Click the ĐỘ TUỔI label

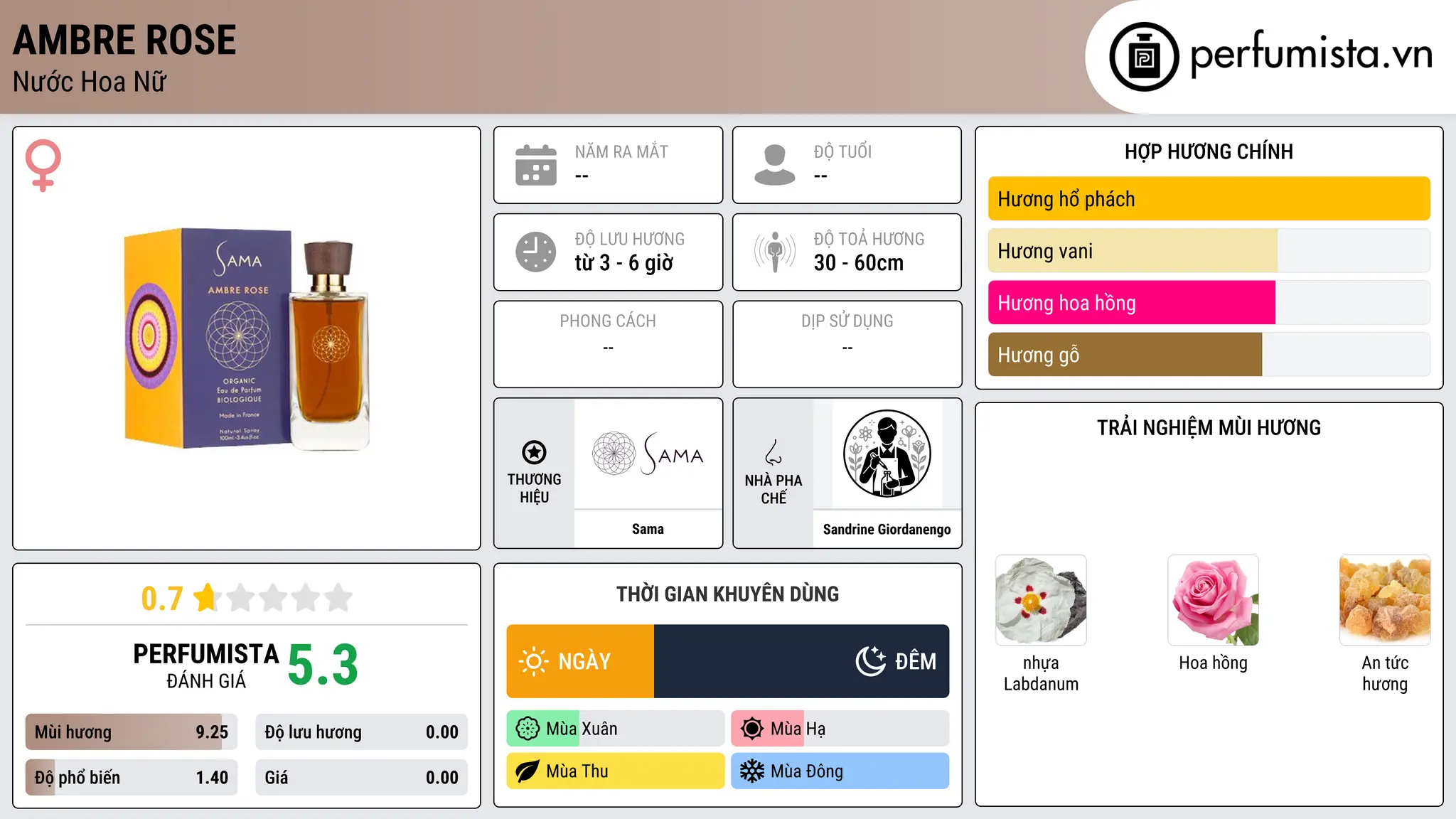pos(842,151)
